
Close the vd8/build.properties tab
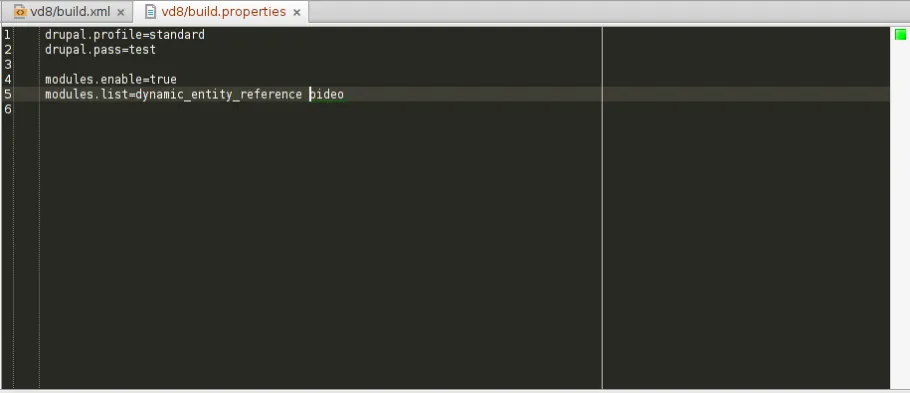click(x=297, y=12)
